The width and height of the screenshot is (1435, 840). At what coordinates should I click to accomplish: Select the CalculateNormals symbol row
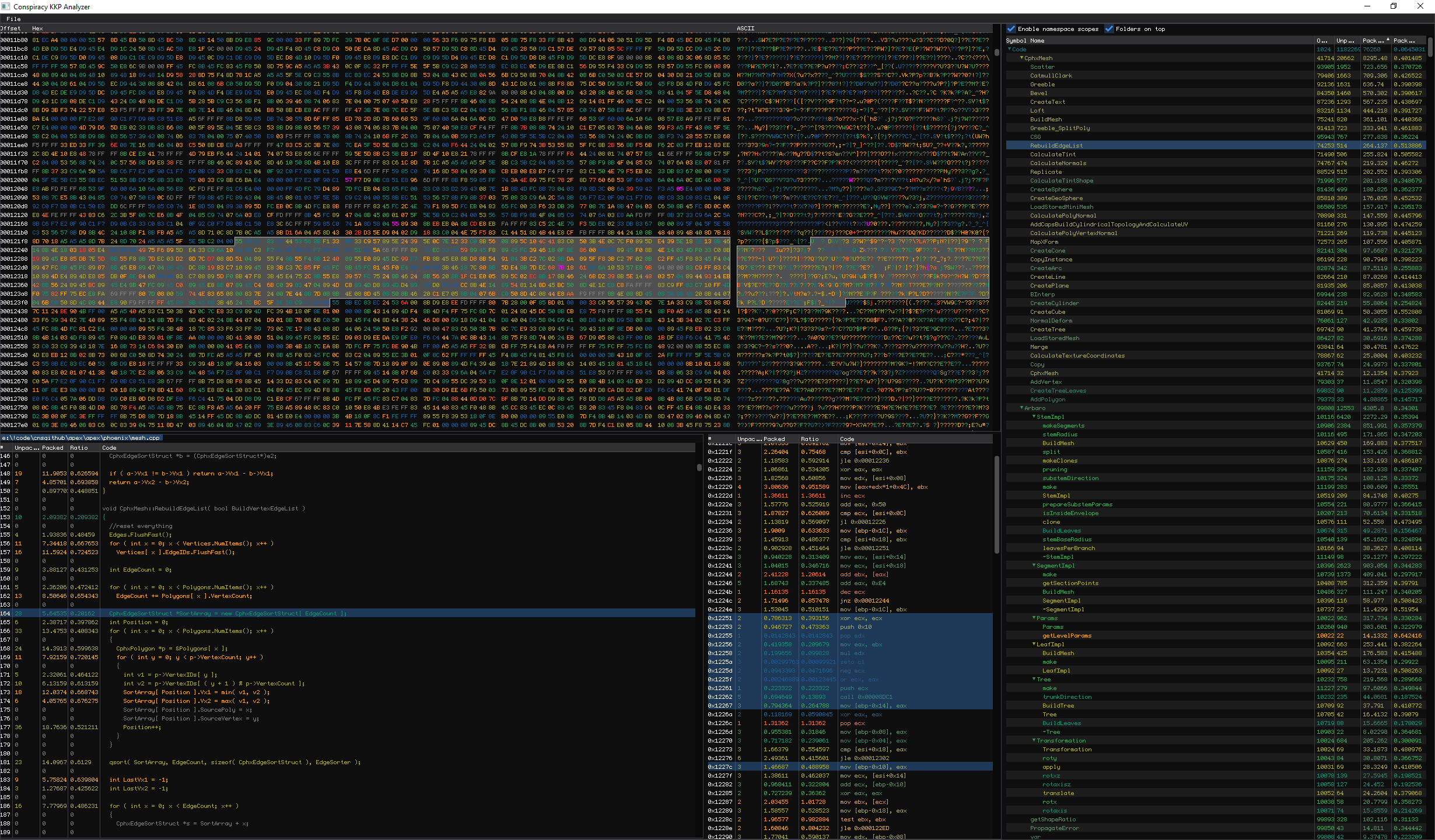tap(1215, 163)
